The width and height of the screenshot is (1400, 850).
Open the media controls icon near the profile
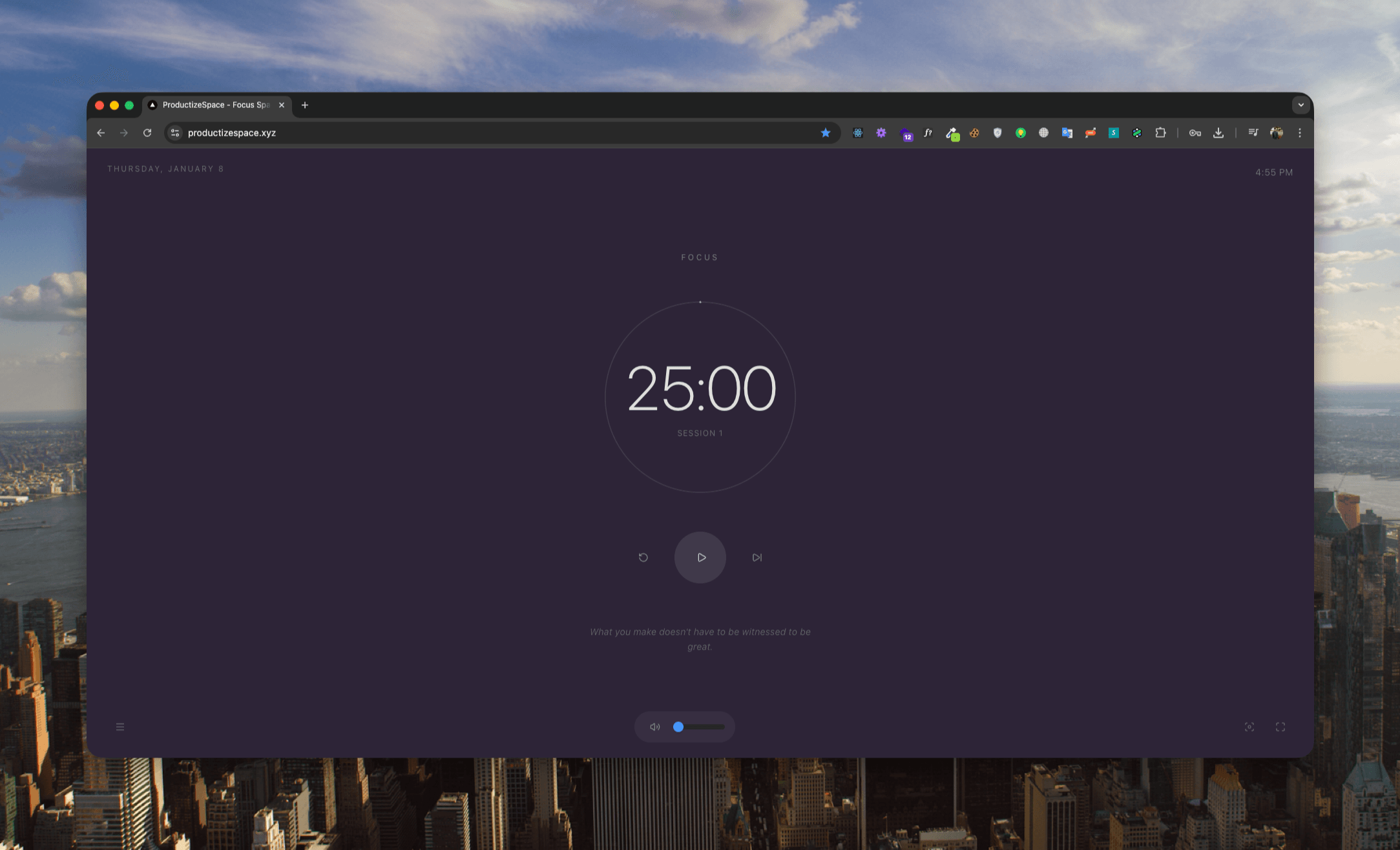[x=1253, y=133]
